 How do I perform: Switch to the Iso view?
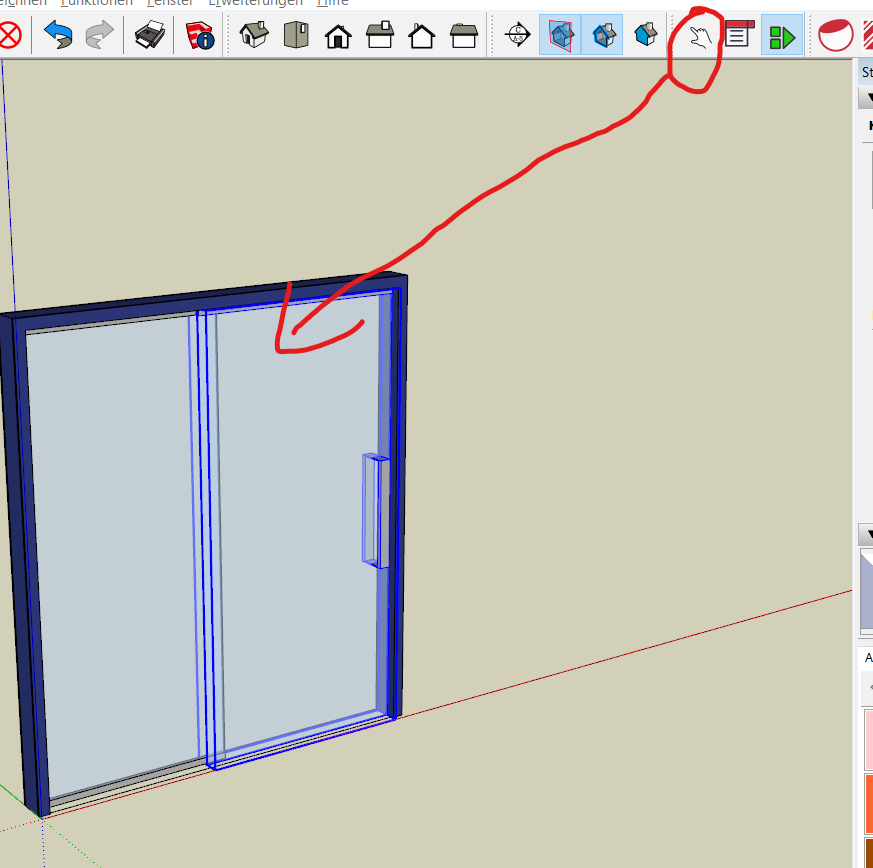click(255, 36)
